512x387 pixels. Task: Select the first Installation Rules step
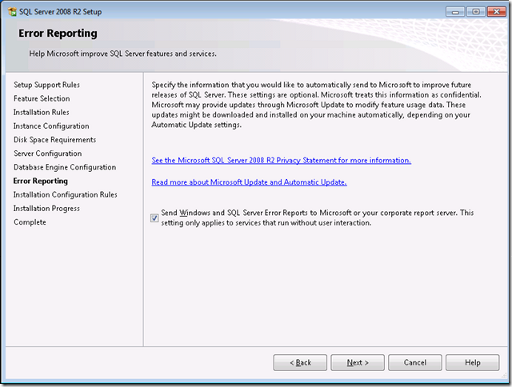[41, 112]
